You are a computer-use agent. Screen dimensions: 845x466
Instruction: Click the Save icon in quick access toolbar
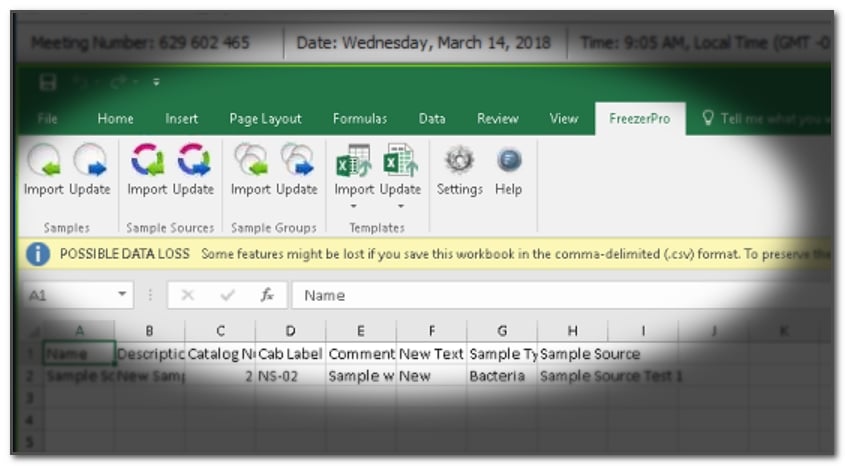(47, 82)
